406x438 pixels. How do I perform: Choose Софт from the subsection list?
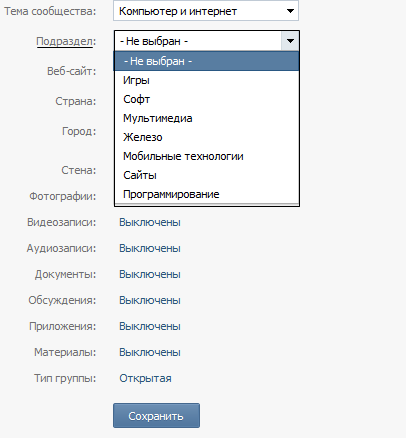[207, 99]
